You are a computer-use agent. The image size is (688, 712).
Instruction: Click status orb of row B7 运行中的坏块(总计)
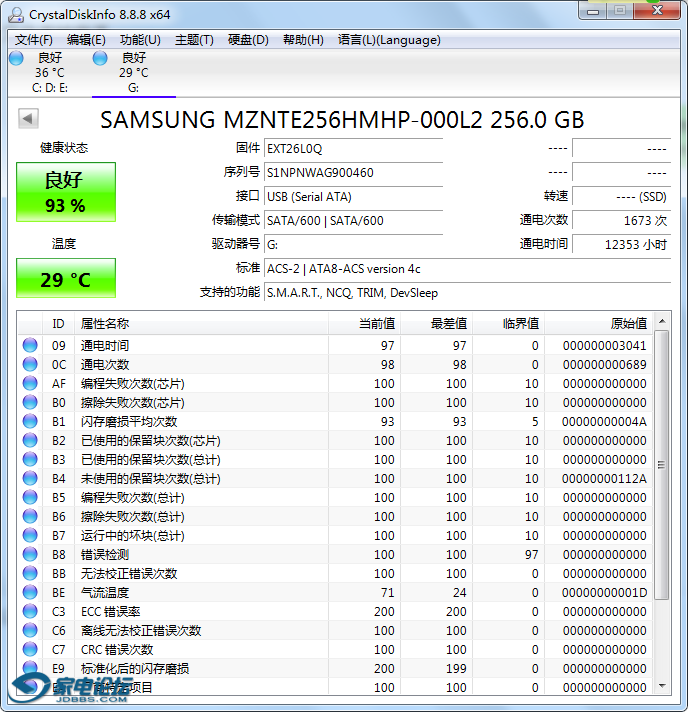(x=30, y=535)
